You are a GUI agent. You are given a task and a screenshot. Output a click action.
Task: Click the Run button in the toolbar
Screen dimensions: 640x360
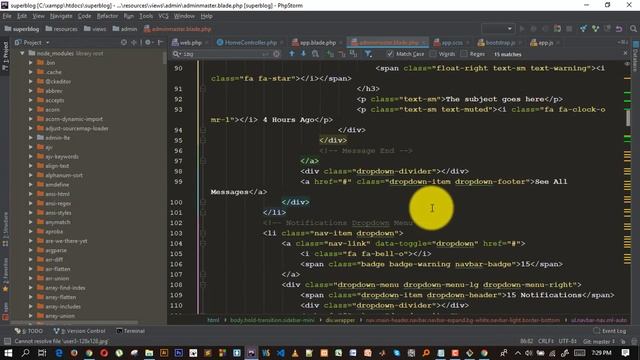(x=522, y=29)
